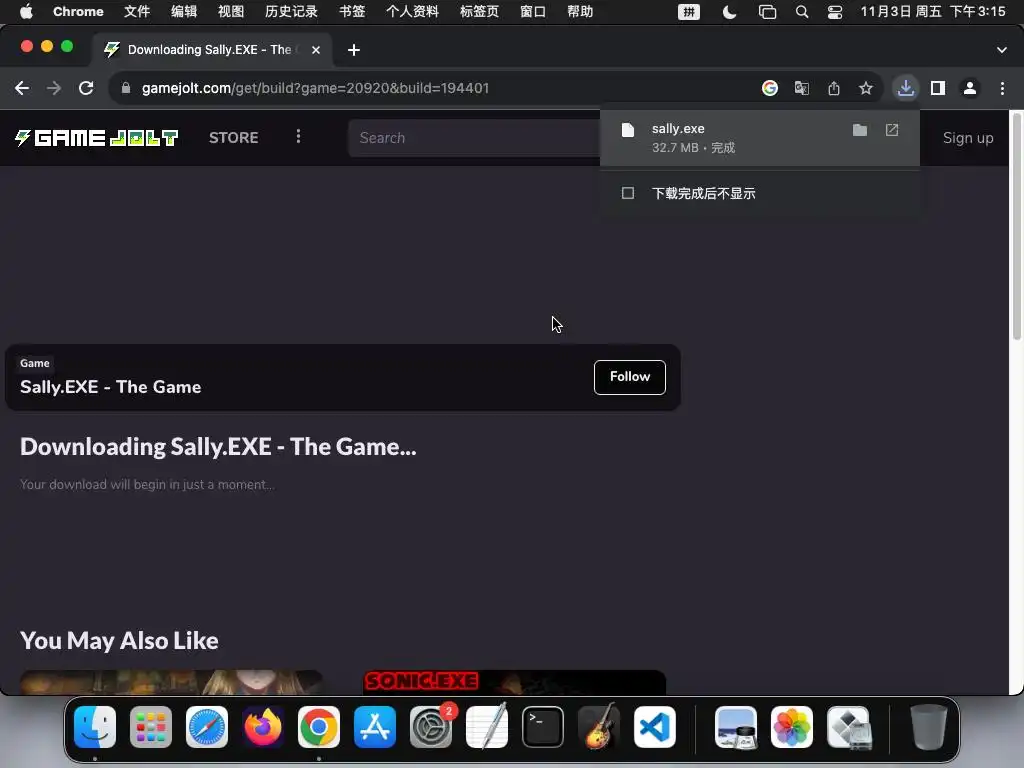Open App Store from the Dock
This screenshot has height=768, width=1024.
[x=375, y=727]
